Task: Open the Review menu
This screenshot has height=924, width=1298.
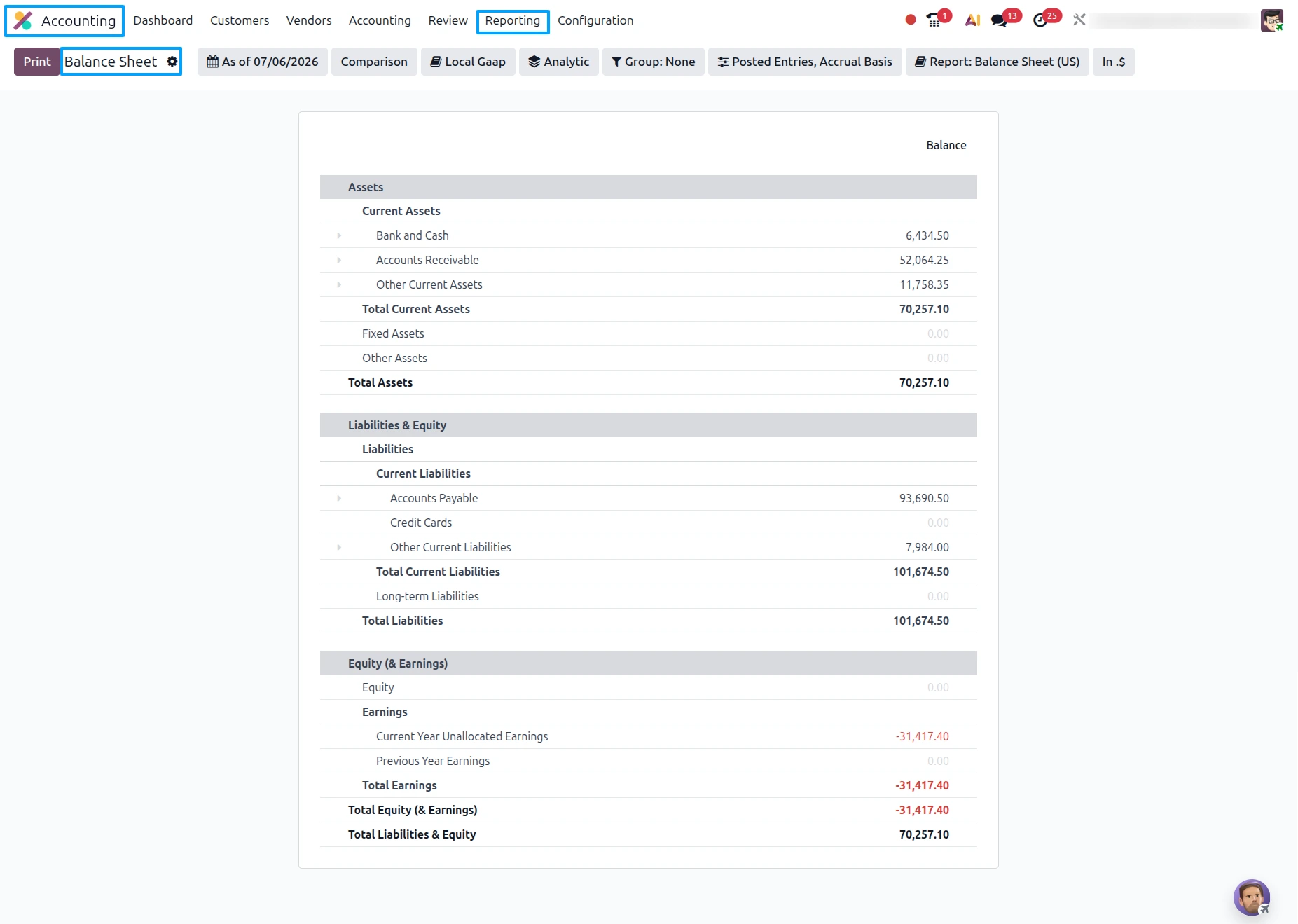Action: click(448, 20)
